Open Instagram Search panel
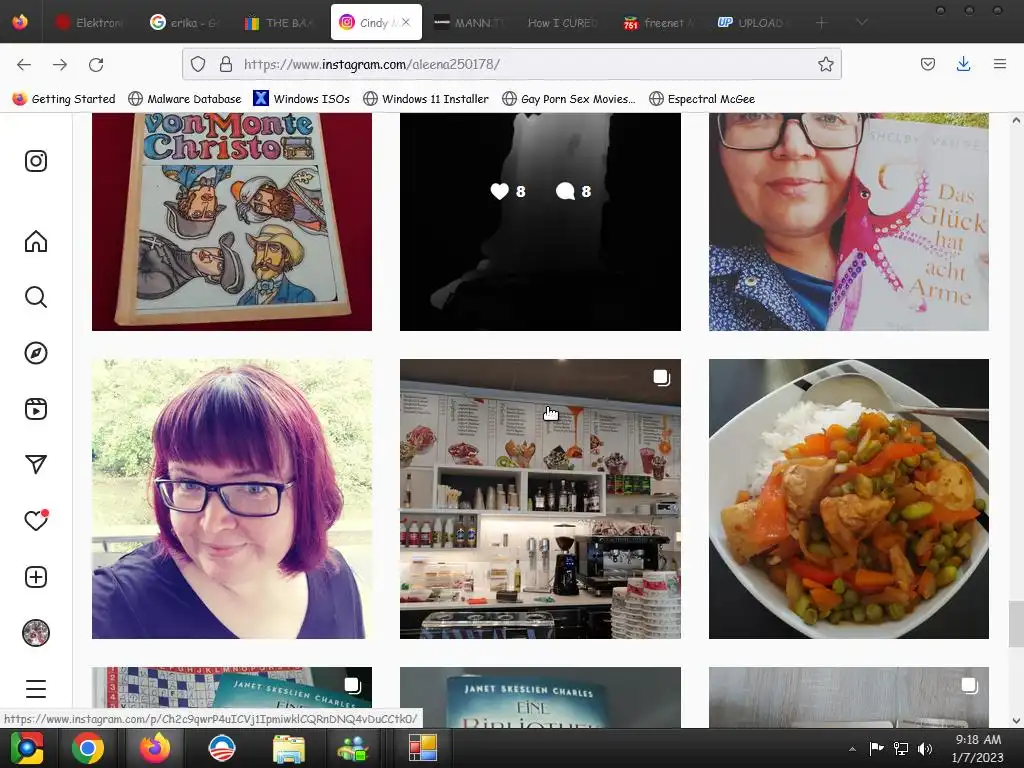 click(36, 297)
